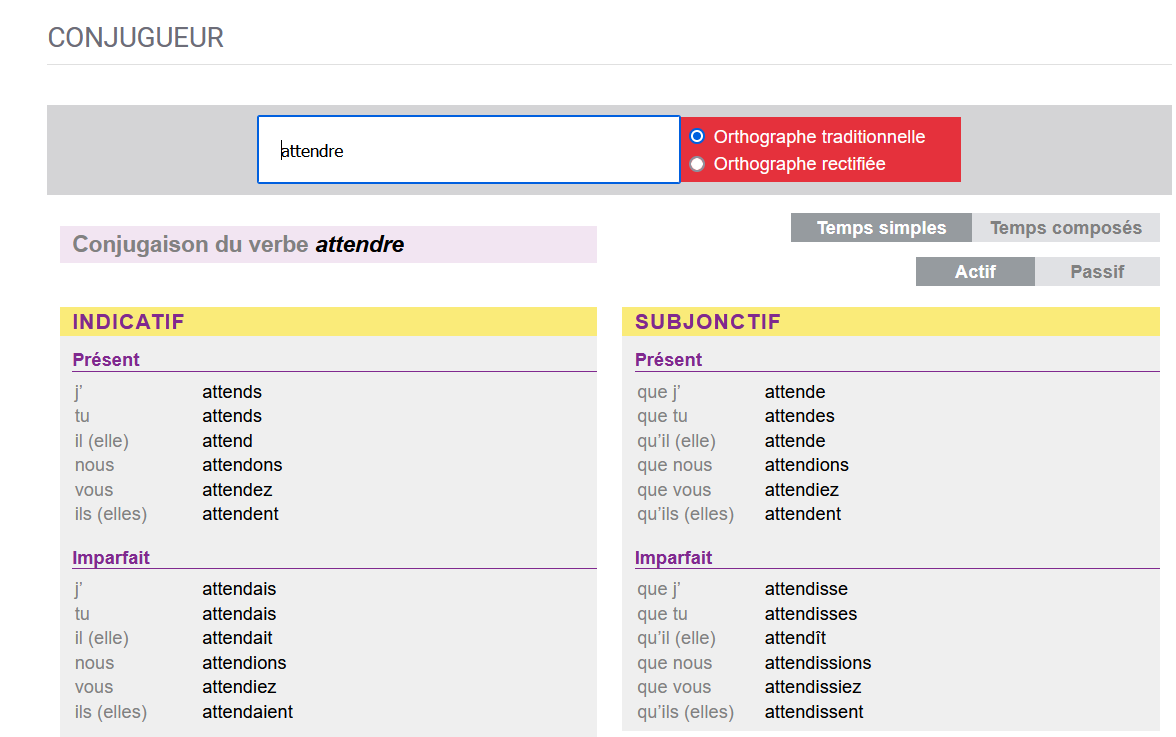Click the CONJUGUEUR page title
This screenshot has height=737, width=1176.
[x=136, y=38]
